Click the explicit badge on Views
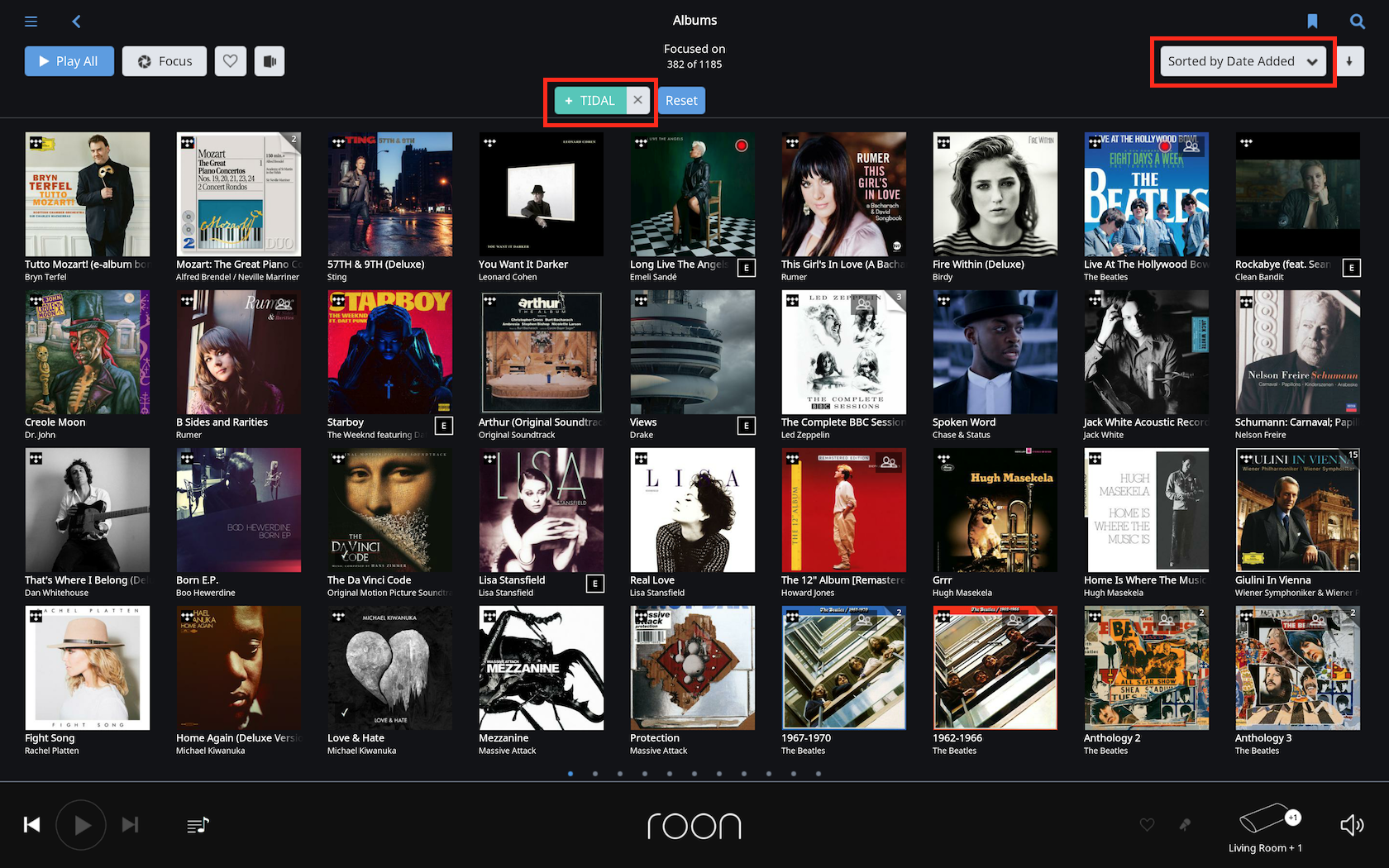The height and width of the screenshot is (868, 1389). click(x=747, y=426)
